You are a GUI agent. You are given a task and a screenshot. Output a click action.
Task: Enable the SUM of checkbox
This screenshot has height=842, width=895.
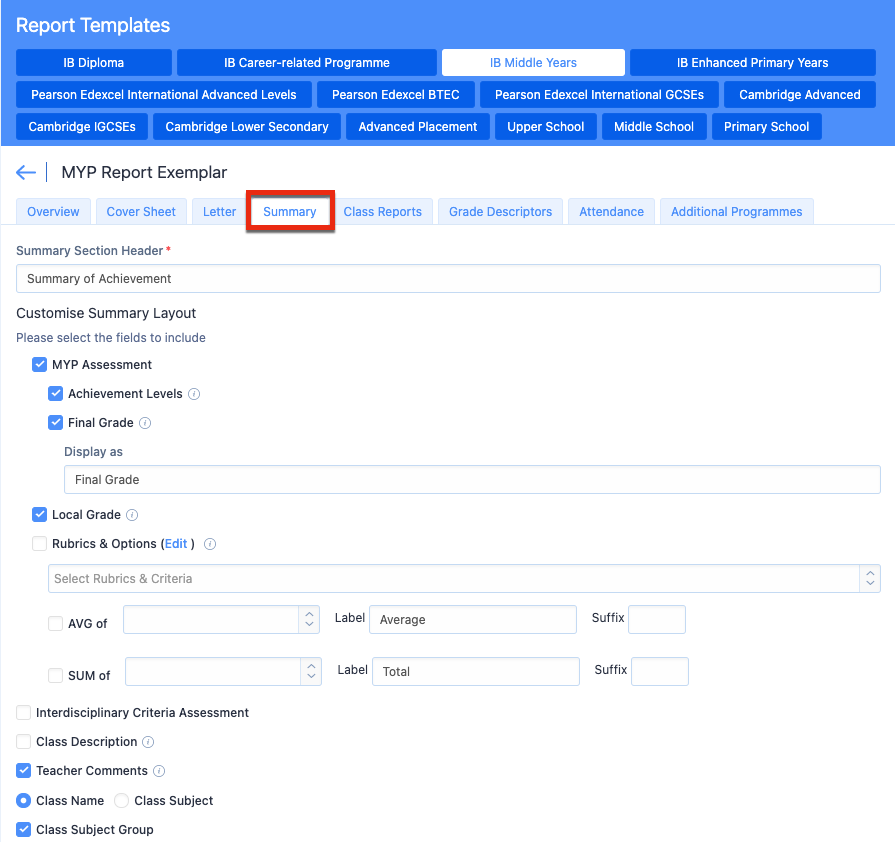(55, 676)
